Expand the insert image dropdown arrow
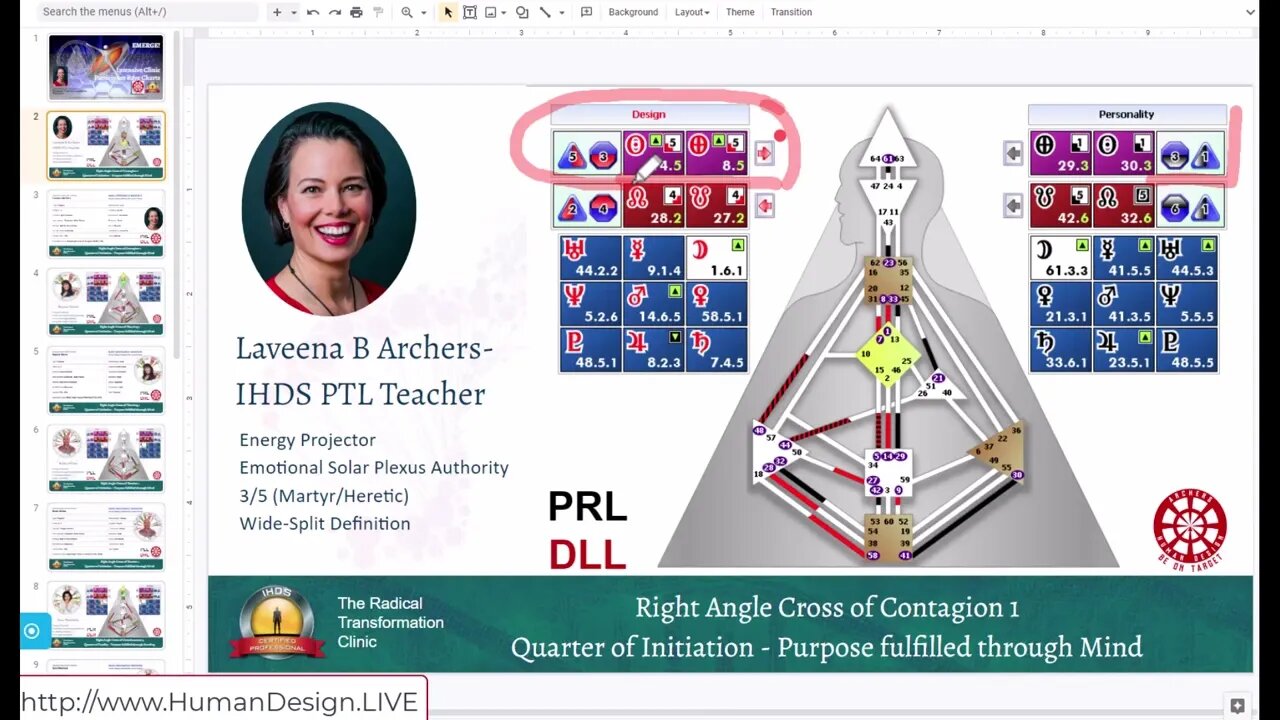 pos(502,12)
